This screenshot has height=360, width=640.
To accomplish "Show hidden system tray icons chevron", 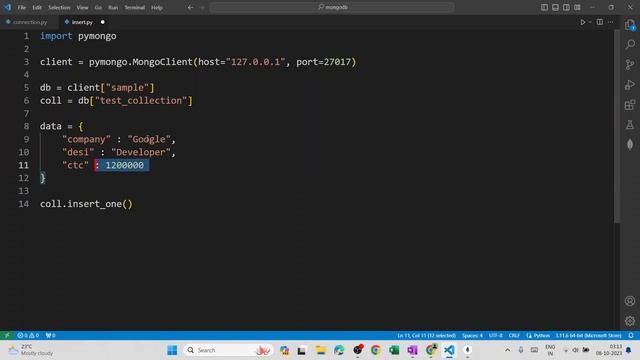I will 507,350.
